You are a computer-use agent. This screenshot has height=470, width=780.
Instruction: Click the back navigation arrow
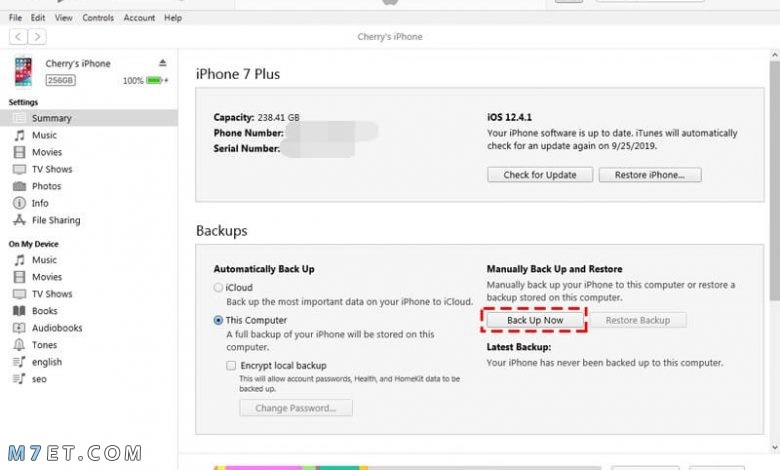[18, 36]
